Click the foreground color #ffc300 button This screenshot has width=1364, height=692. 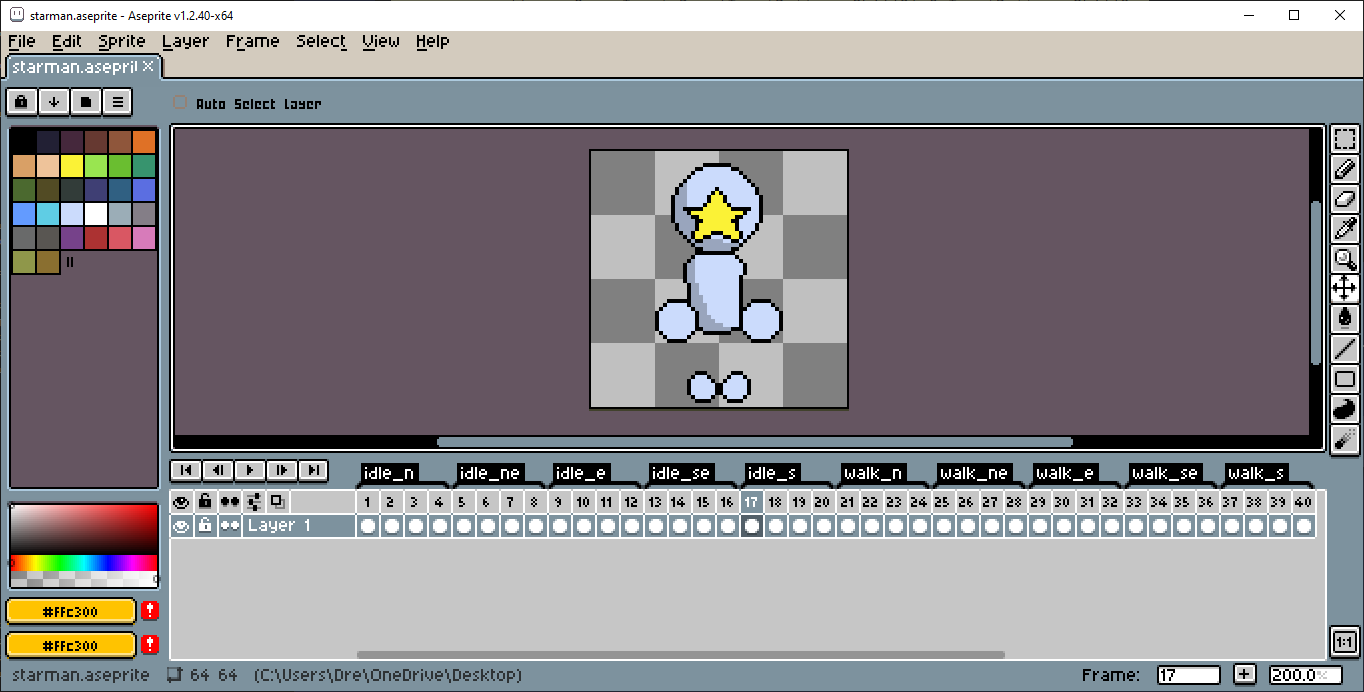coord(71,611)
